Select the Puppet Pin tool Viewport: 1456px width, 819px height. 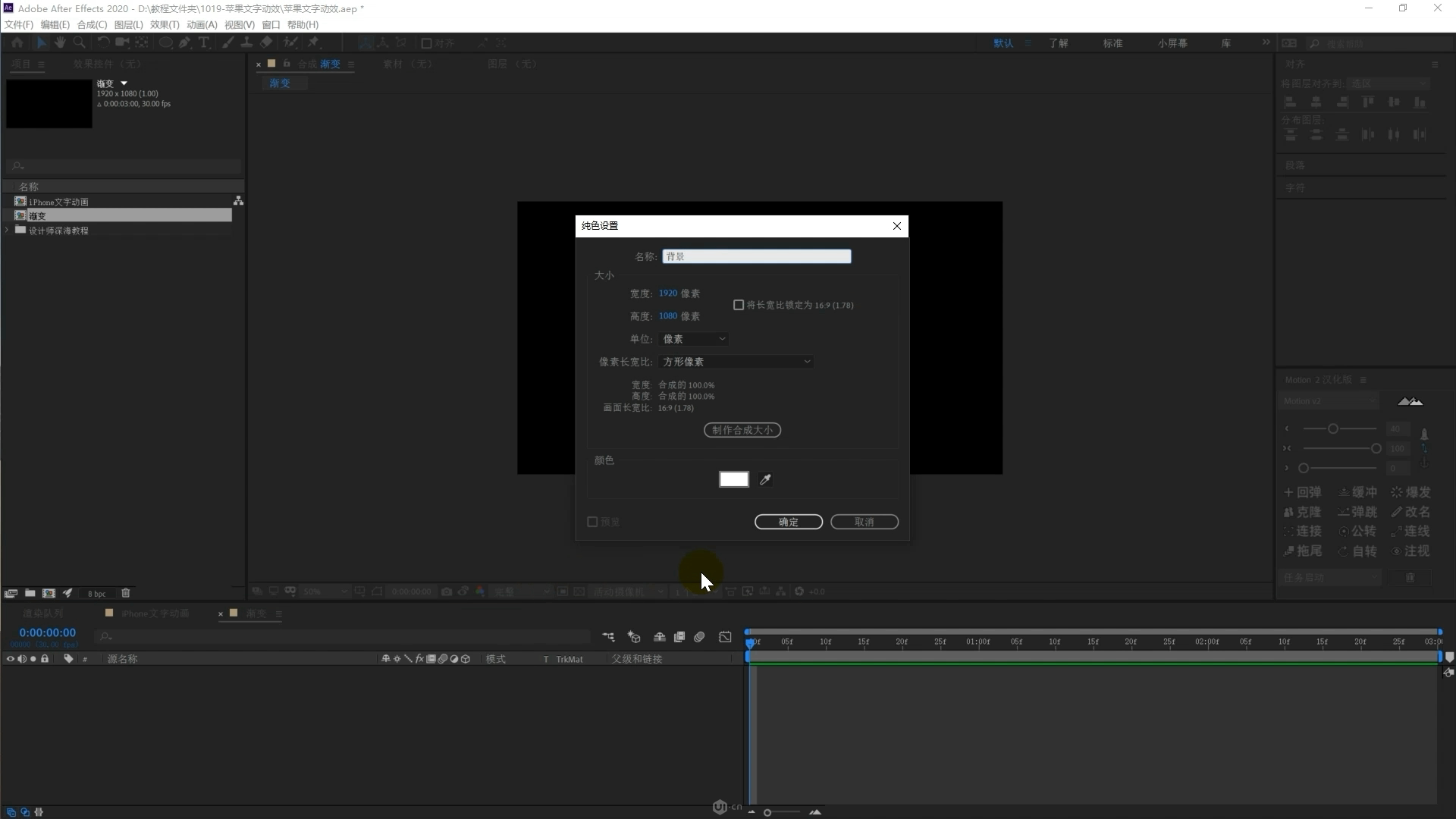tap(313, 42)
